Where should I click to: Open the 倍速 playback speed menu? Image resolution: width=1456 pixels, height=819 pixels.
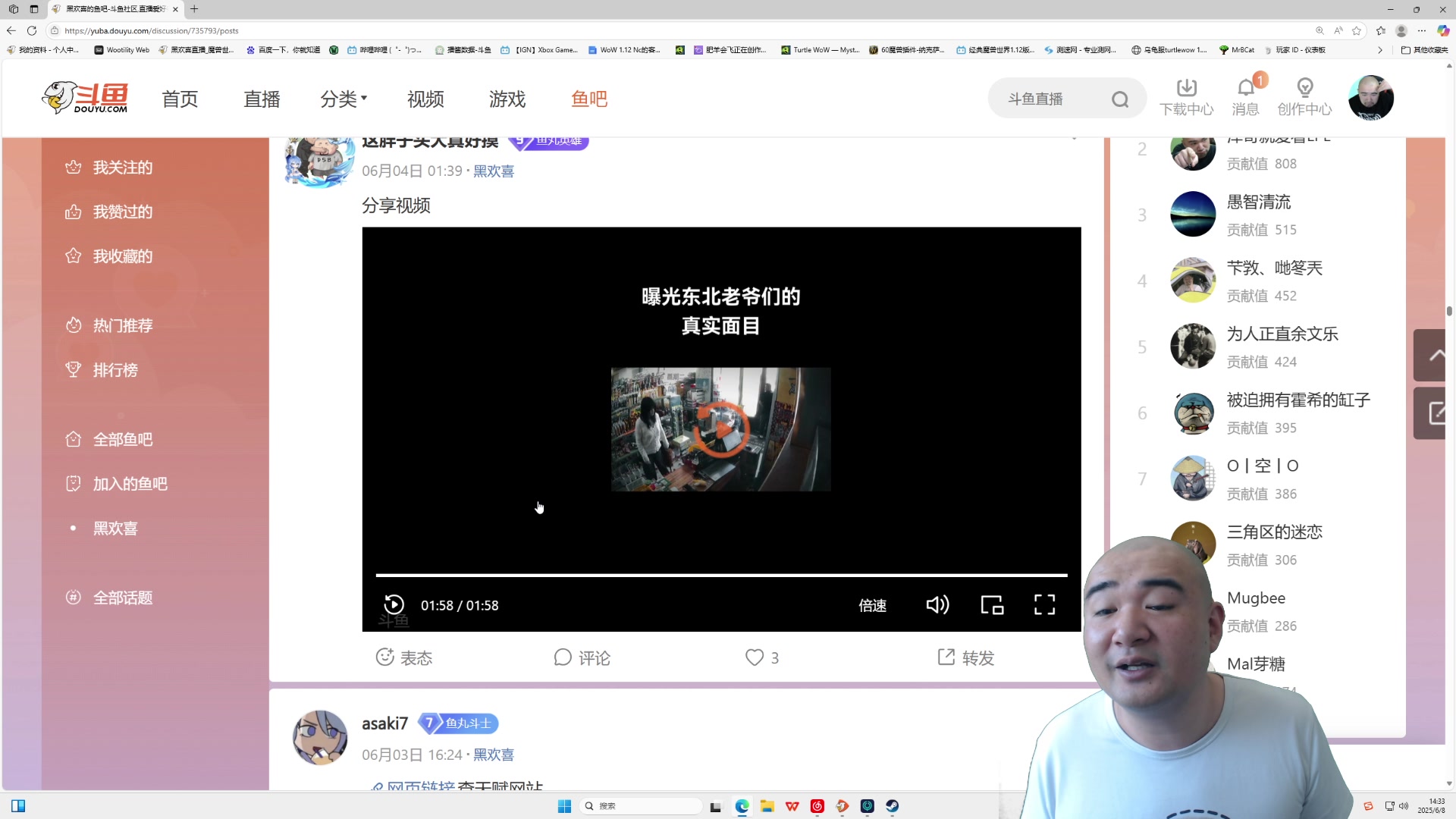point(872,605)
